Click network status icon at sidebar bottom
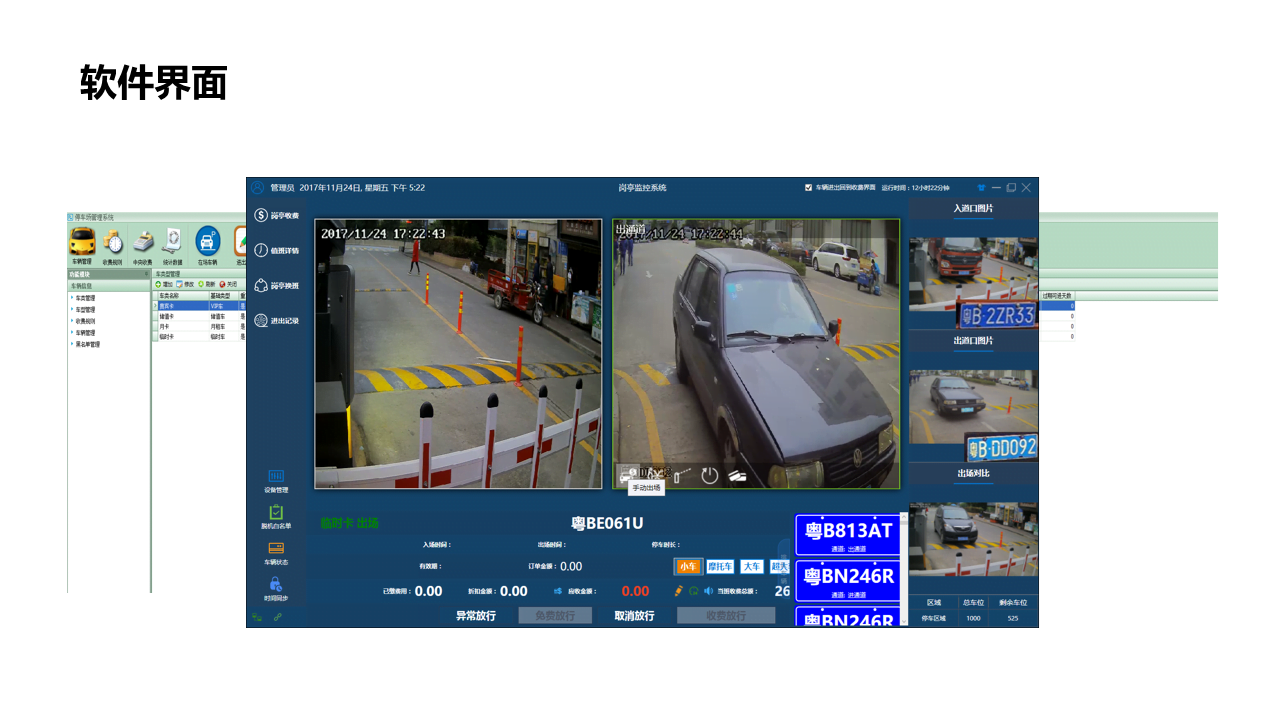Screen dimensions: 1280x720 [x=257, y=617]
